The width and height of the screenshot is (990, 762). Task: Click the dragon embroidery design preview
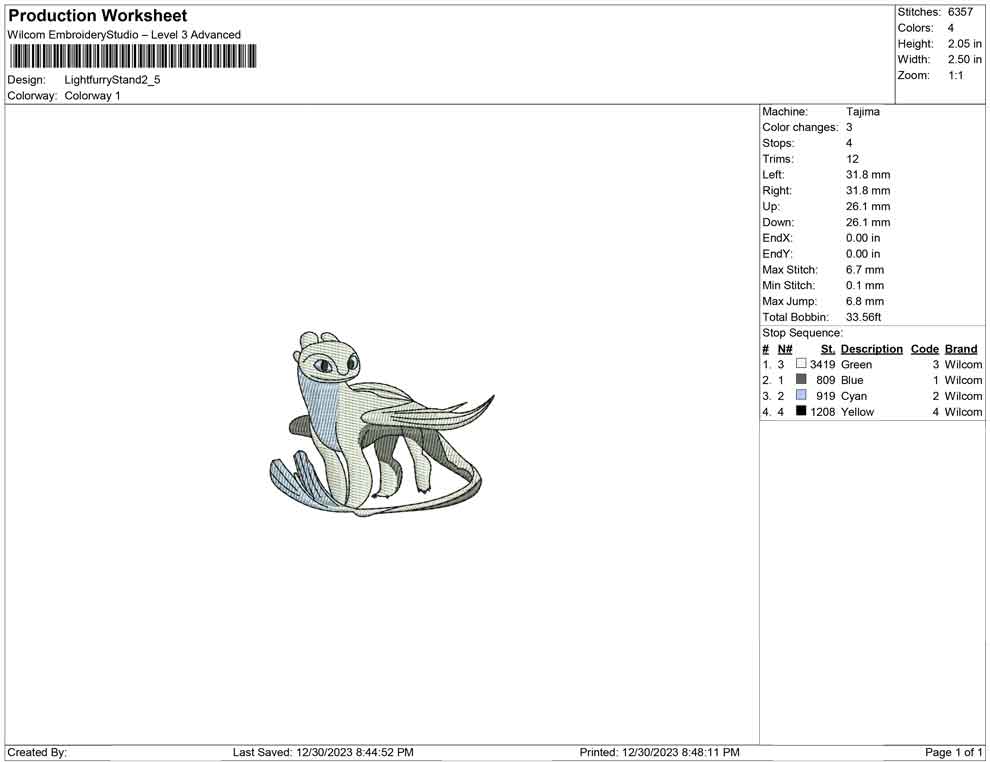[x=381, y=424]
